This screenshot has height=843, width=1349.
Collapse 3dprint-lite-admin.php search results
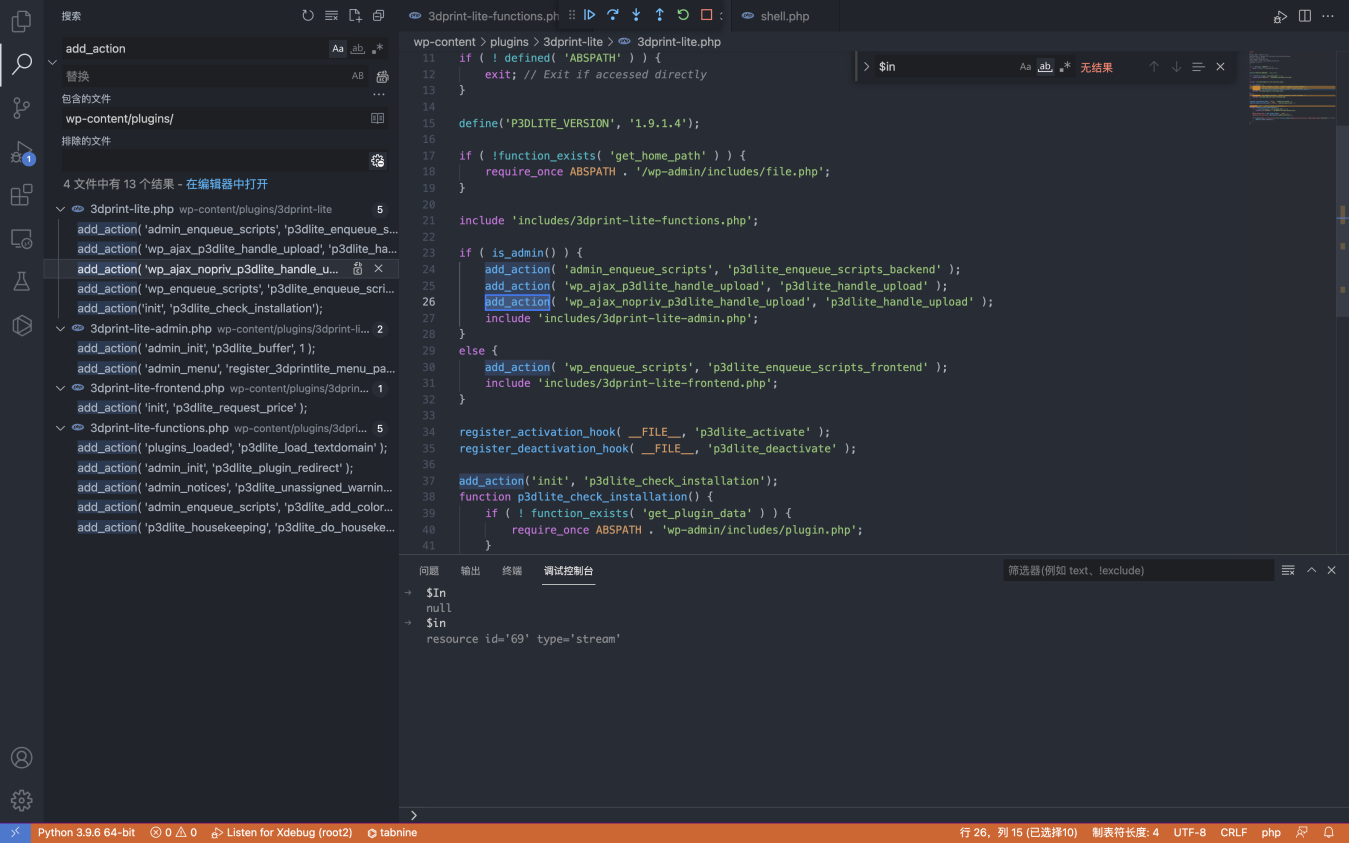pyautogui.click(x=61, y=329)
